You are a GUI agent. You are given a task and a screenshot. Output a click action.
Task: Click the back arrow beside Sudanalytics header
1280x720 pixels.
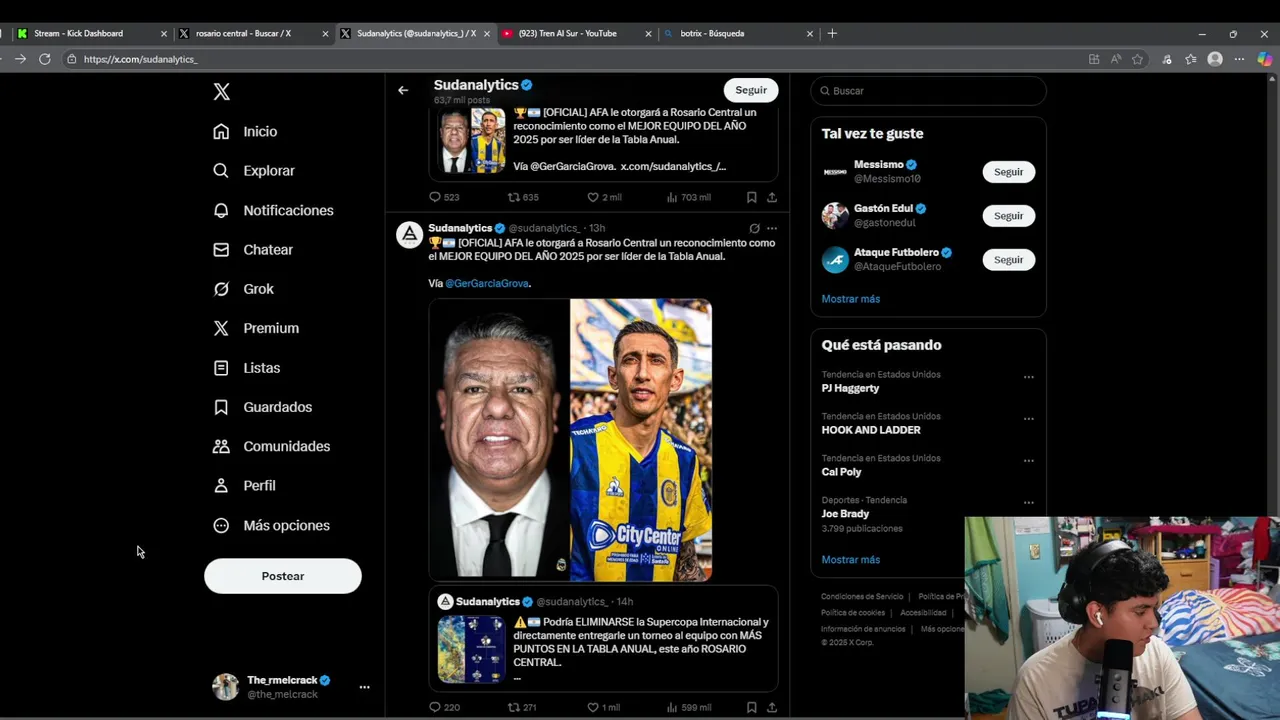403,90
